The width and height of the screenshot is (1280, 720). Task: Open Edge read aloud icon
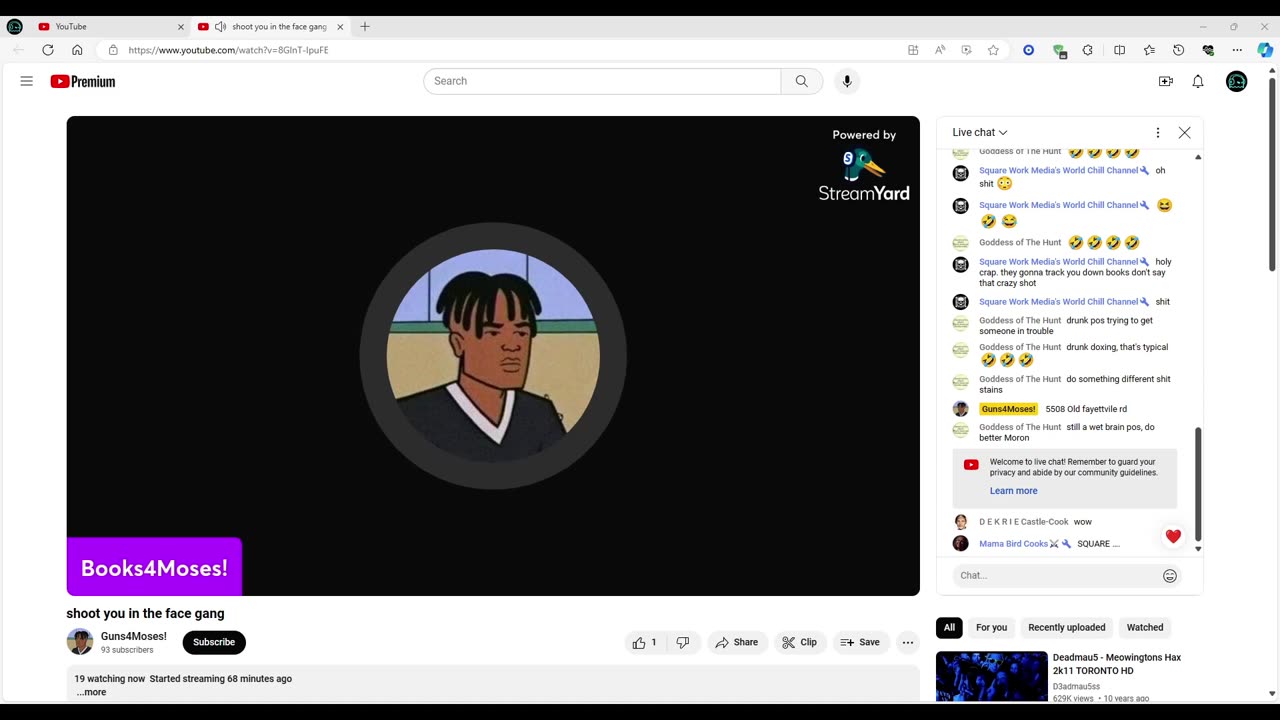940,50
